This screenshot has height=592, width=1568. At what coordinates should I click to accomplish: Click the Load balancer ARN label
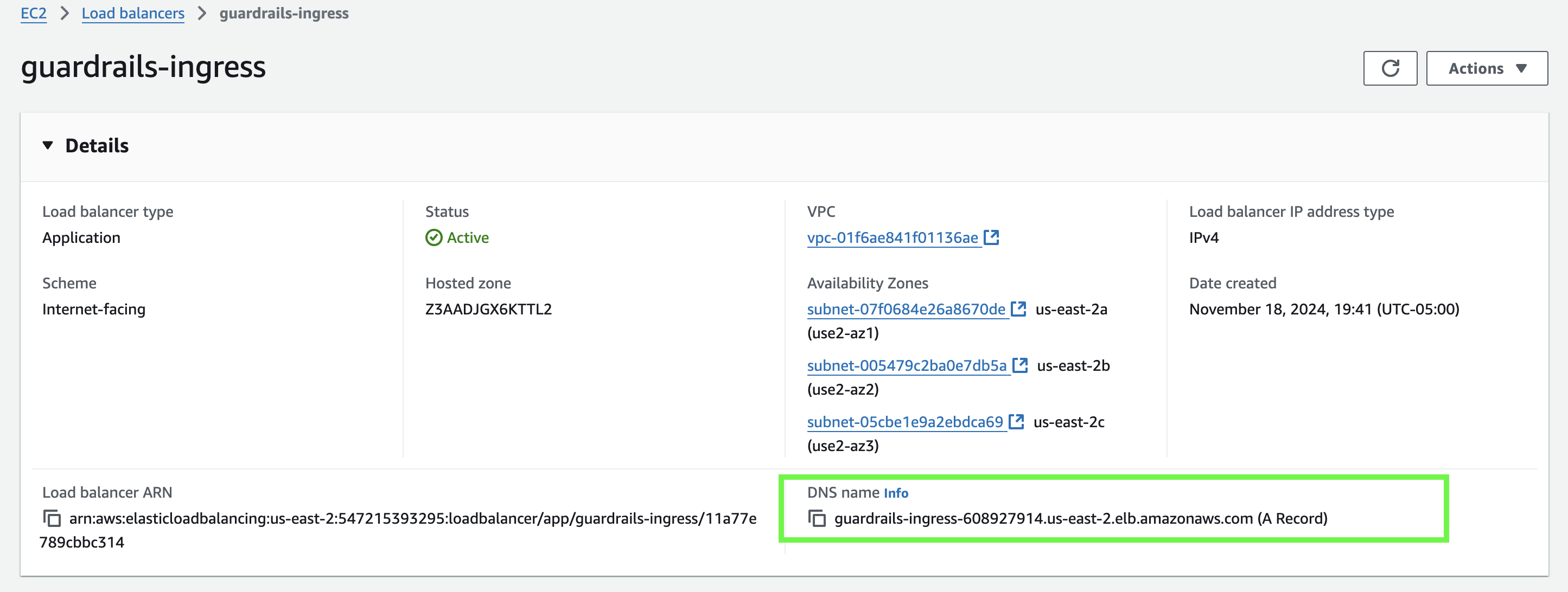click(x=107, y=493)
